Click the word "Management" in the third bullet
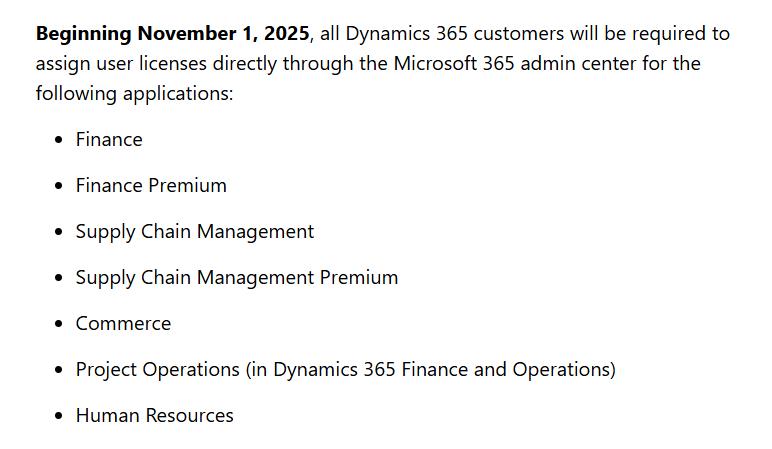This screenshot has width=772, height=449. (x=256, y=232)
